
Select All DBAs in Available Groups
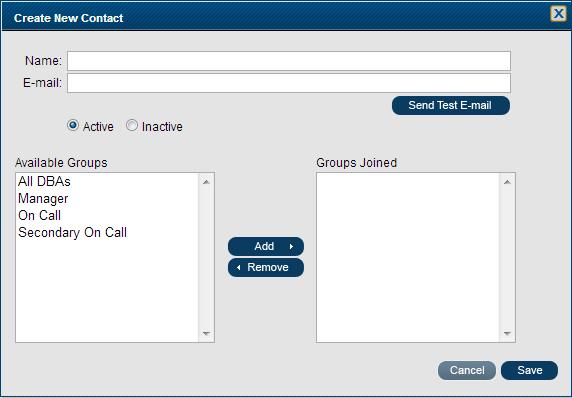[44, 181]
